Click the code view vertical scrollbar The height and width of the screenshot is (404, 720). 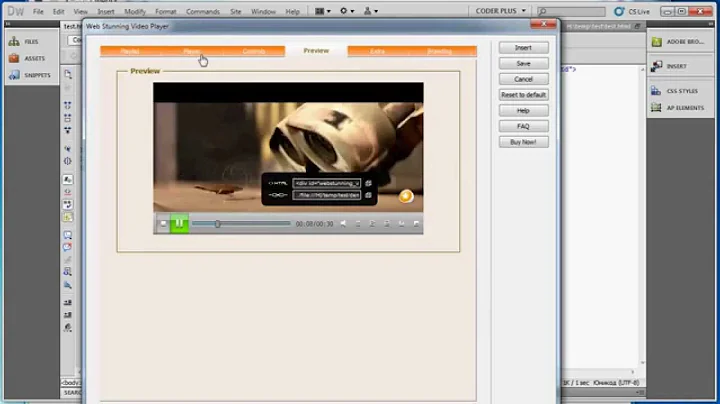[642, 216]
